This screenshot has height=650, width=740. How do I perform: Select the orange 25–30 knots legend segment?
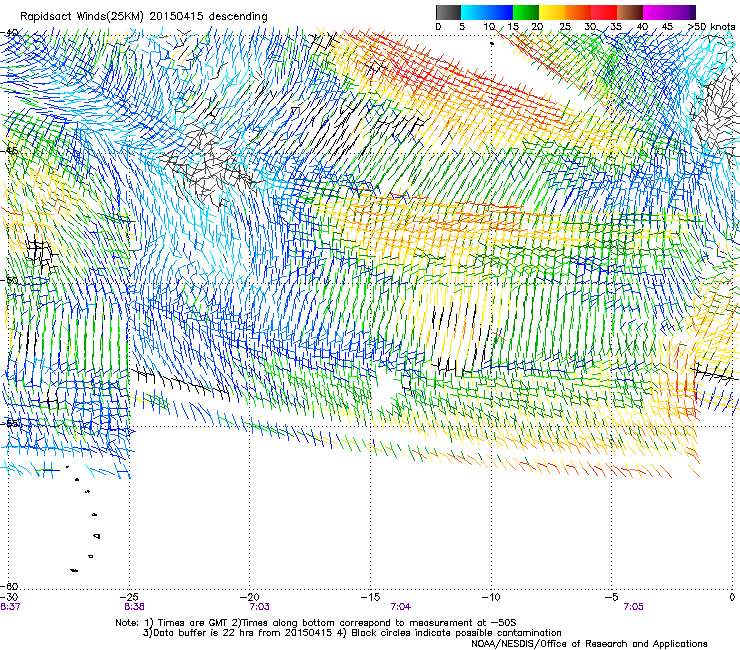coord(578,12)
